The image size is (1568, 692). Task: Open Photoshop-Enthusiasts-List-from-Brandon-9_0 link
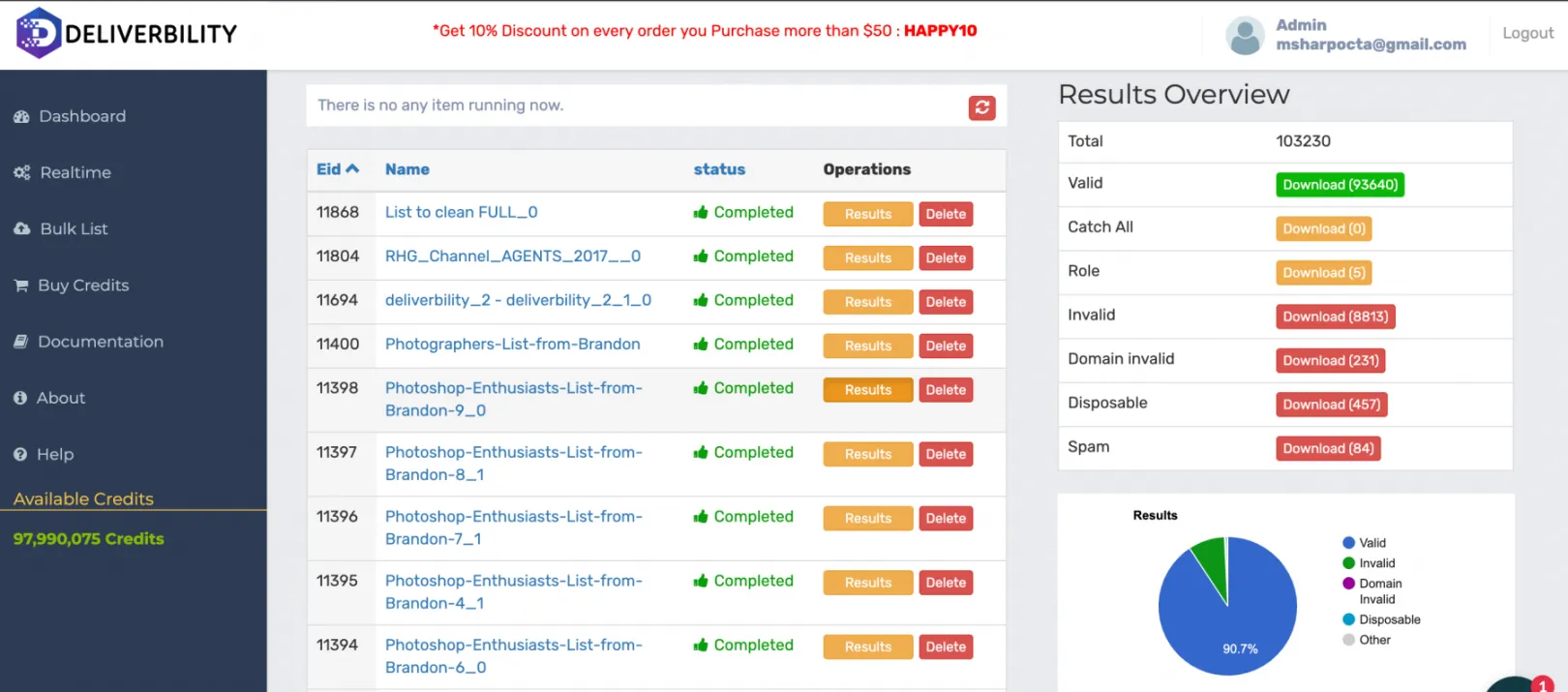[514, 399]
